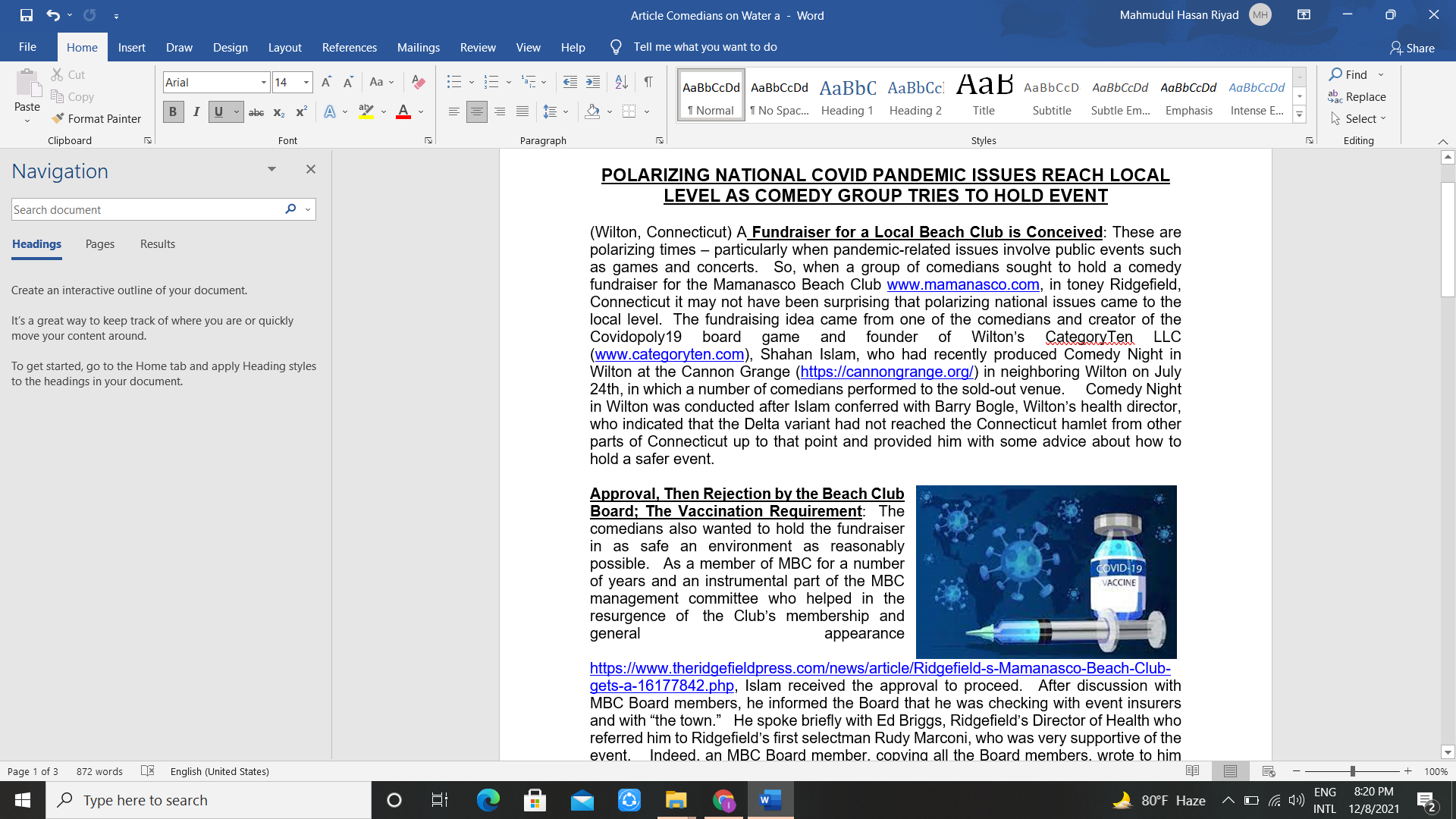Click the Format Painter brush icon
The height and width of the screenshot is (819, 1456).
pos(58,118)
